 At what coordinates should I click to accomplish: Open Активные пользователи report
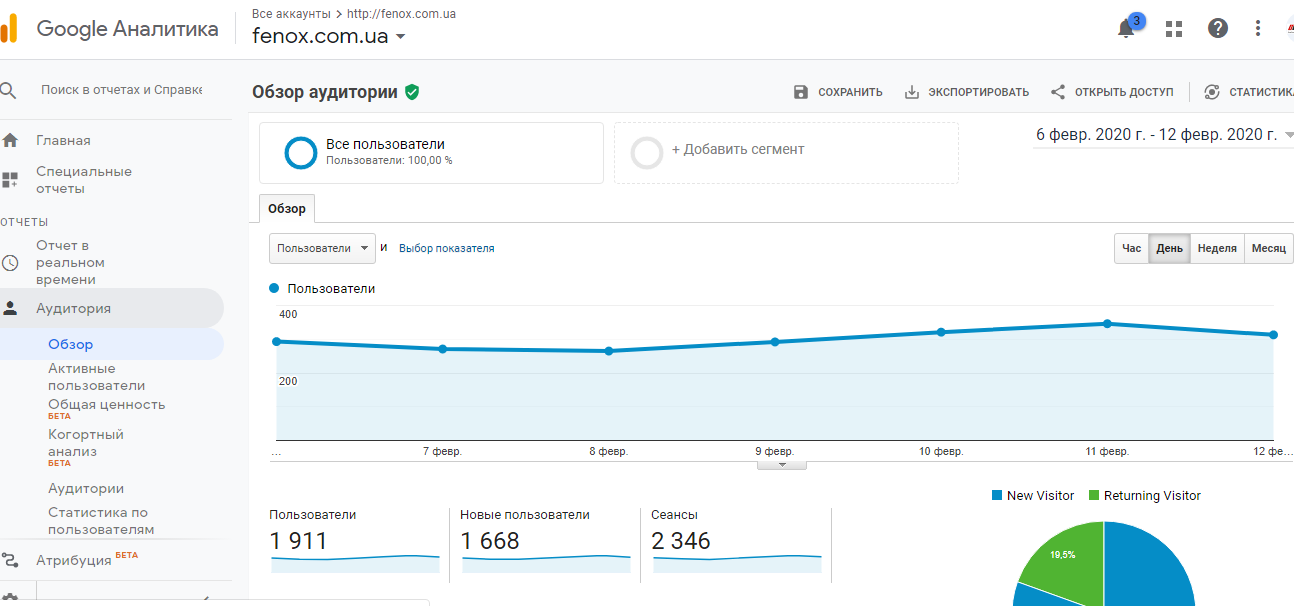(97, 377)
